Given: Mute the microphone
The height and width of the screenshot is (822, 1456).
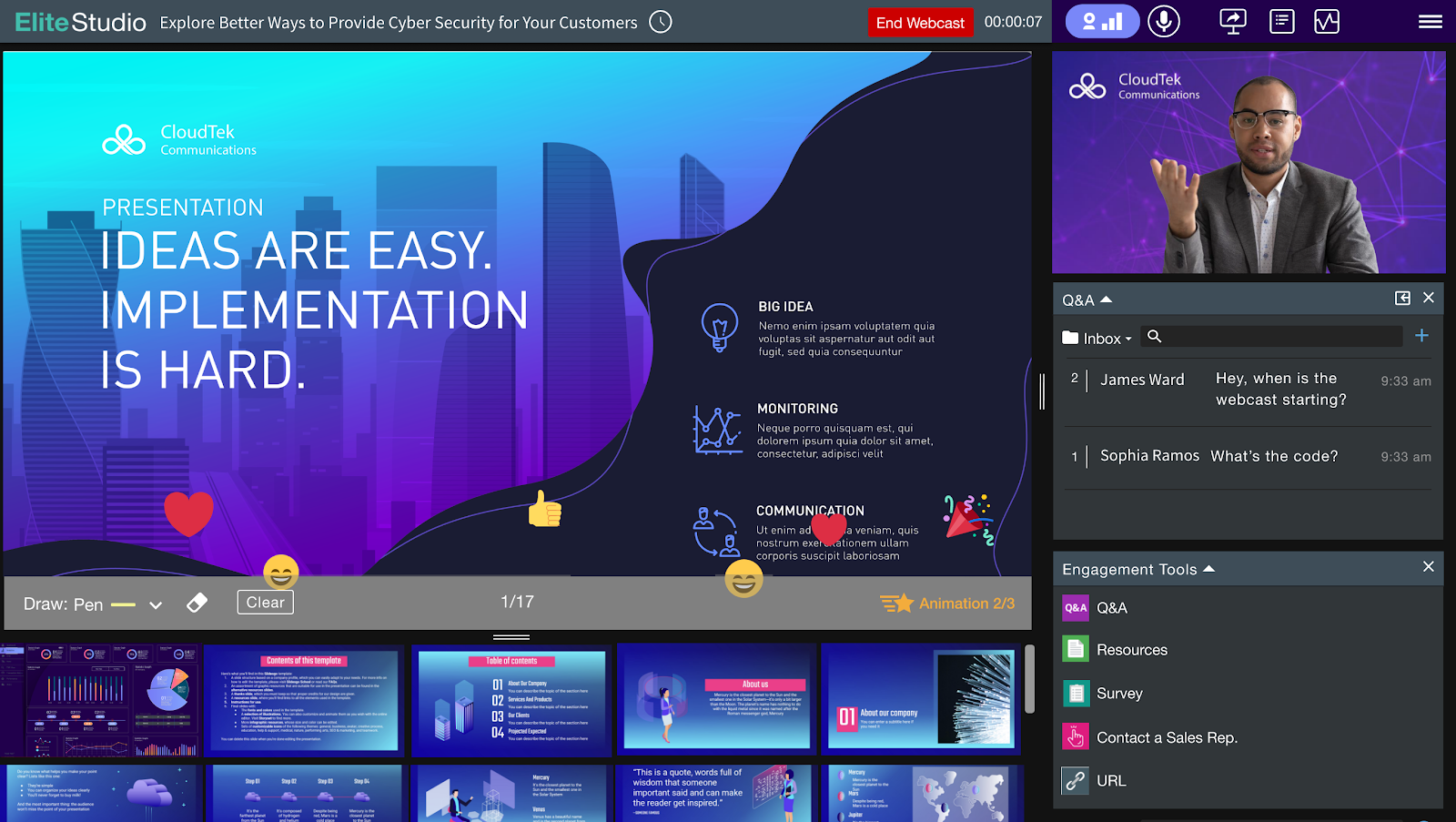Looking at the screenshot, I should pyautogui.click(x=1163, y=21).
